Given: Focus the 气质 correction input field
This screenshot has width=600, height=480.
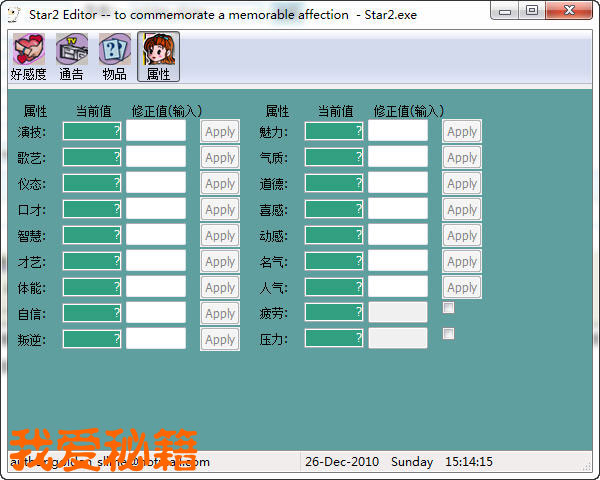Looking at the screenshot, I should pyautogui.click(x=398, y=157).
